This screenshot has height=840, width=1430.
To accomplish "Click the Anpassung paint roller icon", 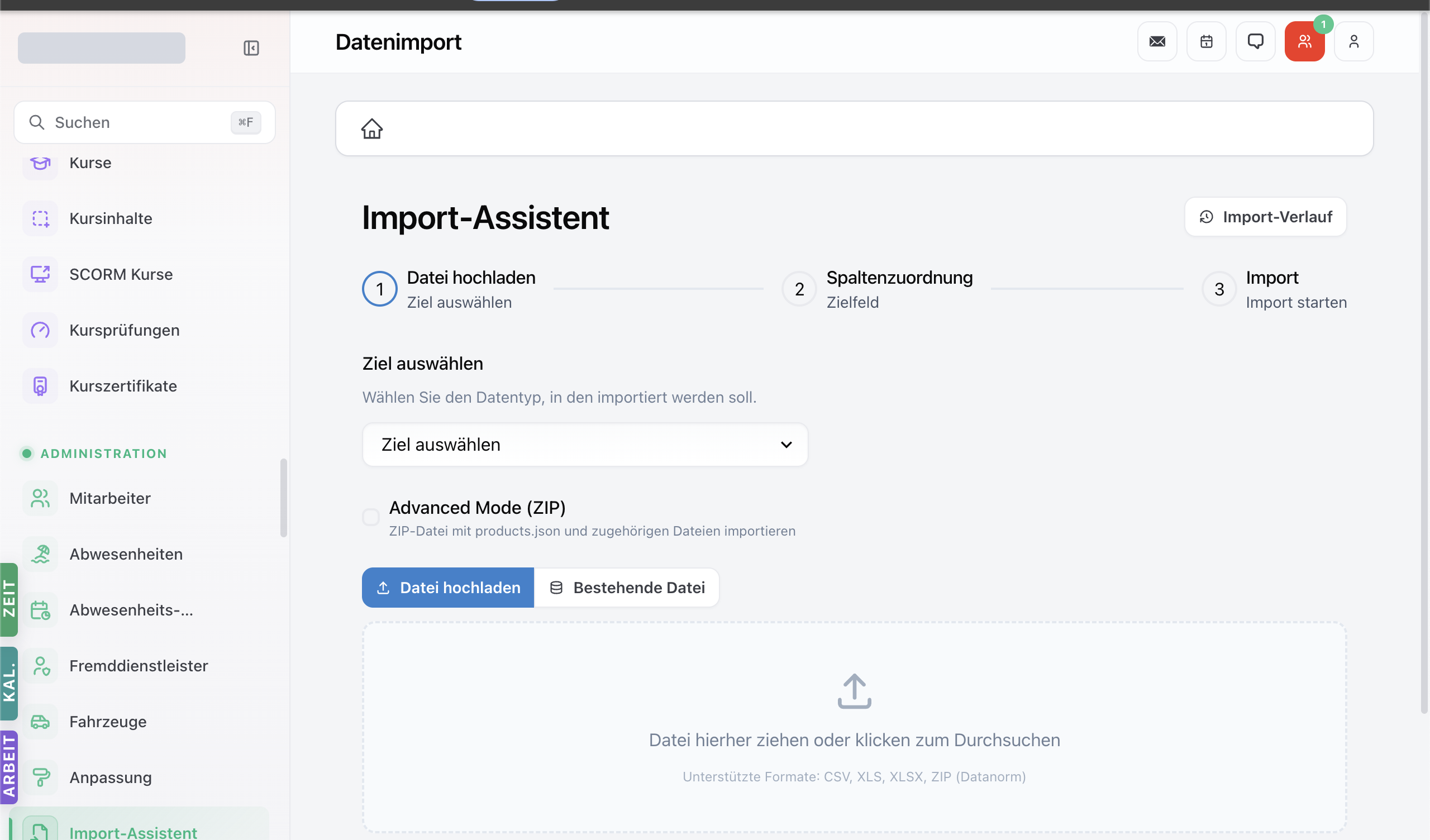I will [x=40, y=777].
